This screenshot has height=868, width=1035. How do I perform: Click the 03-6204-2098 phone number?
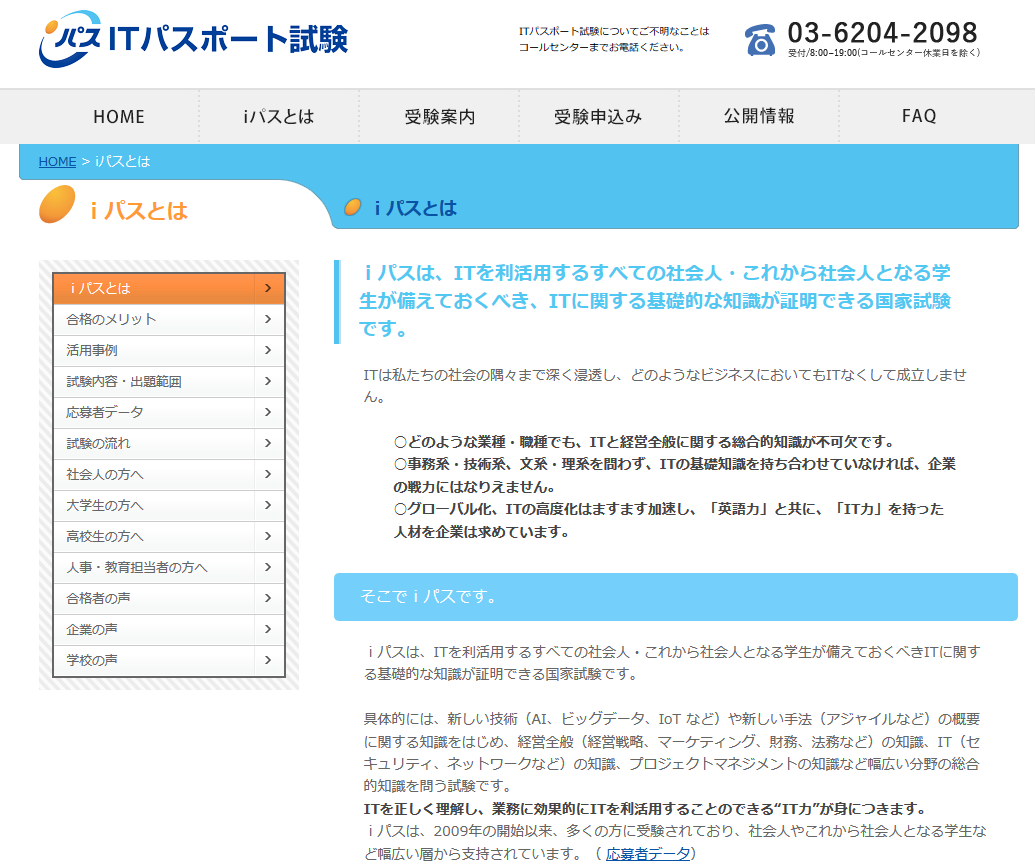tap(882, 32)
